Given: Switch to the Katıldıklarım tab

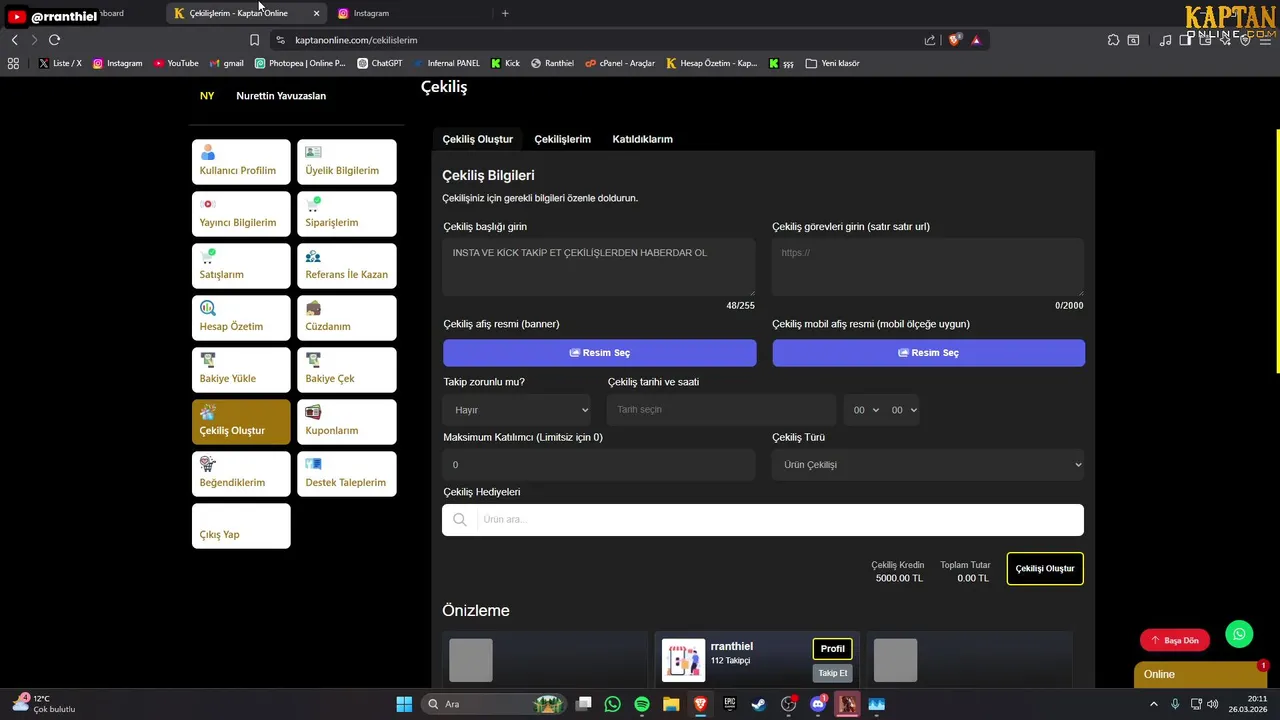Looking at the screenshot, I should point(642,139).
